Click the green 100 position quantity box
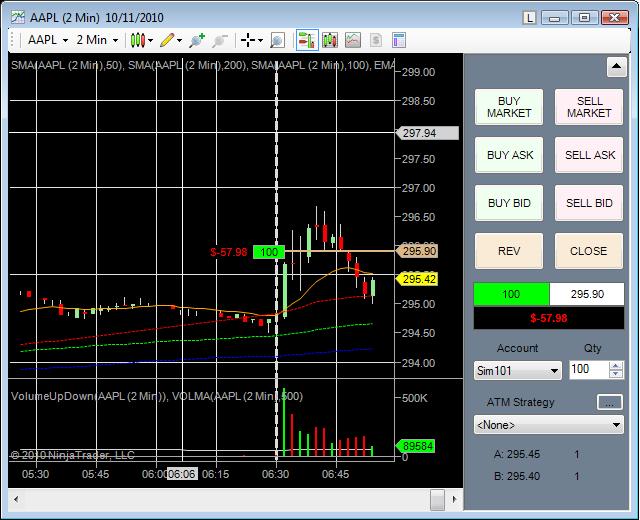This screenshot has height=520, width=640. coord(511,294)
